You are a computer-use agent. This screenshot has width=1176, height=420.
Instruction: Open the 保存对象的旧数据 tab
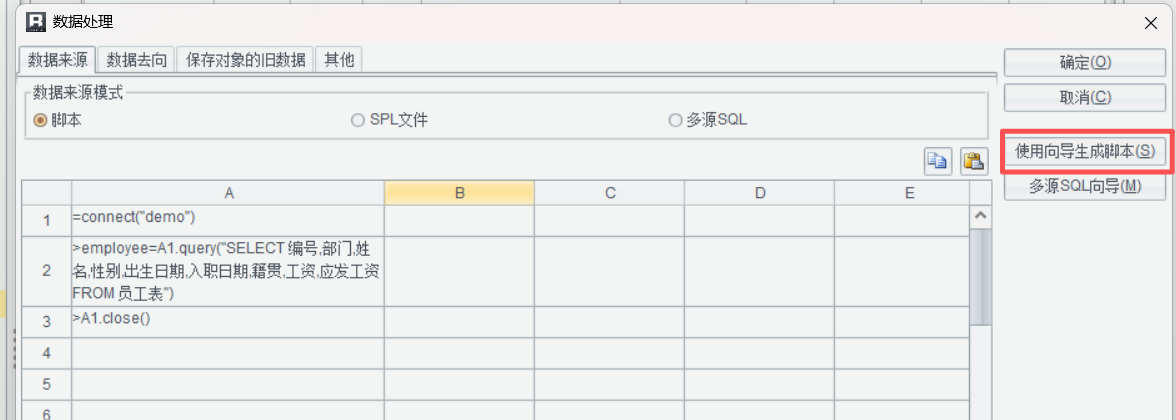pyautogui.click(x=245, y=60)
